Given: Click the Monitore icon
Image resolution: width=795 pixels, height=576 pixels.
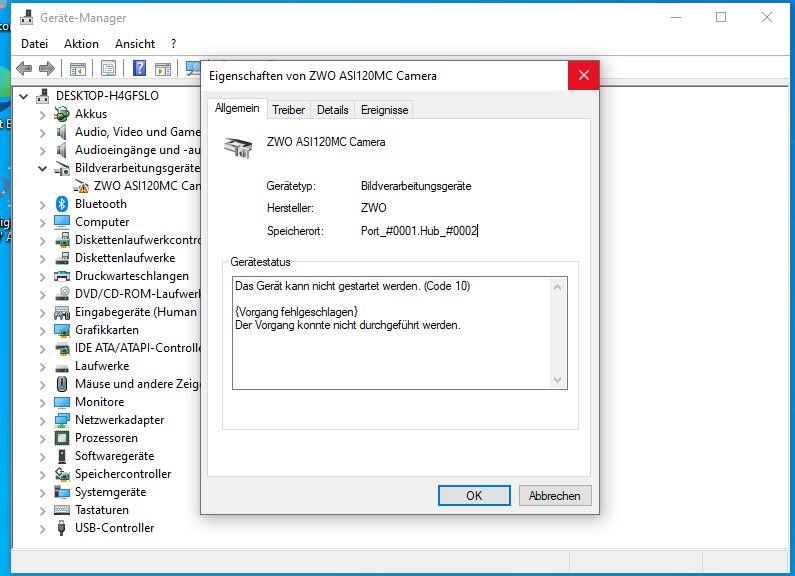Looking at the screenshot, I should tap(62, 402).
